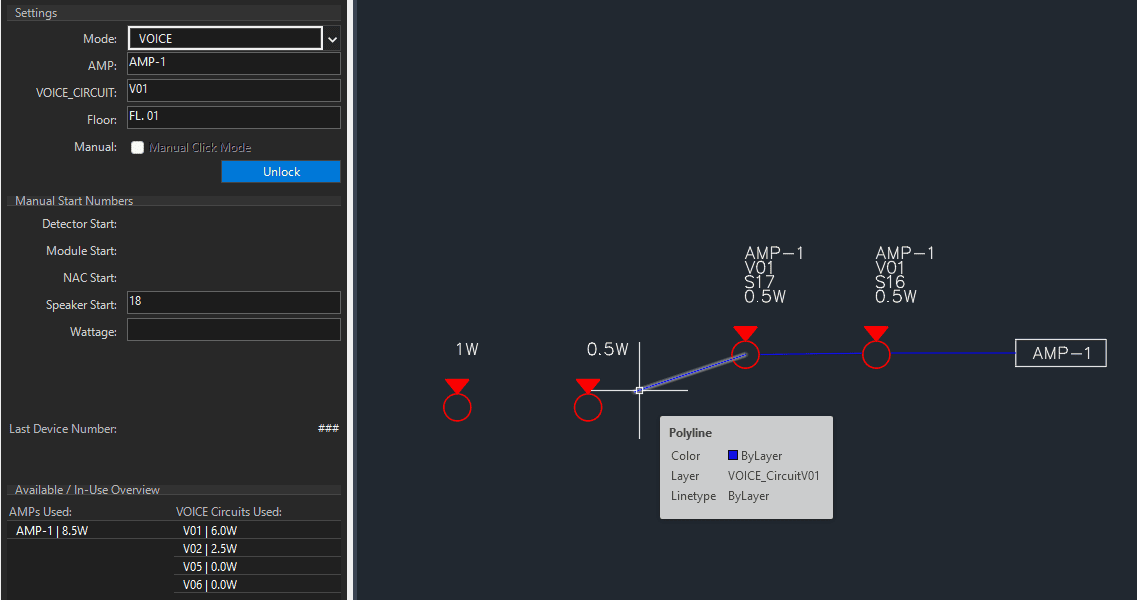
Task: Select the AMP-1 | 8.5W list entry
Action: pyautogui.click(x=52, y=531)
